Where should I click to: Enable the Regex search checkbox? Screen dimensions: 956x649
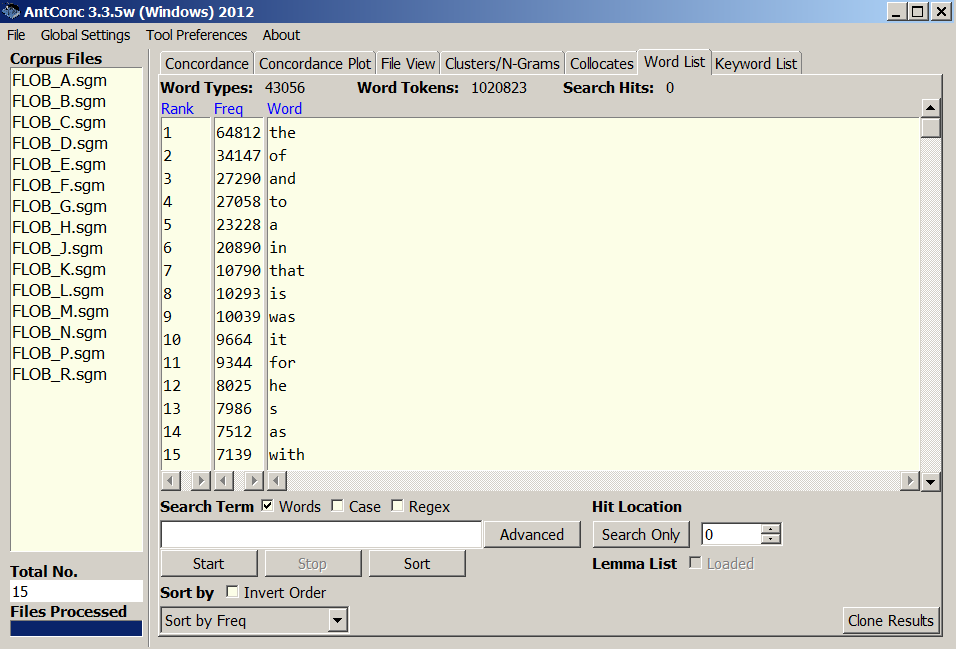[397, 506]
